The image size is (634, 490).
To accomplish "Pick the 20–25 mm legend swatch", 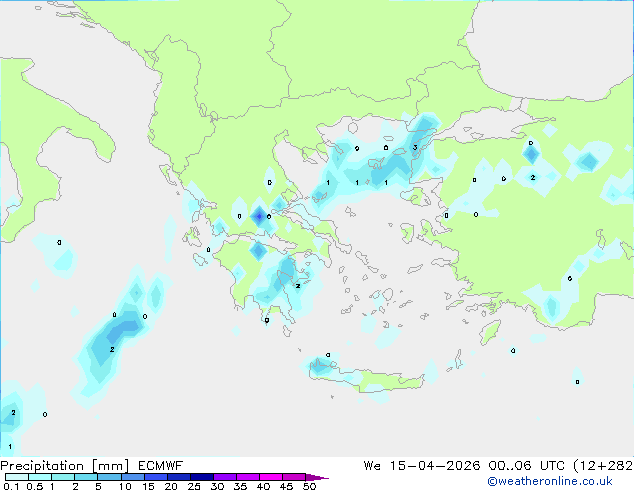I will (178, 477).
